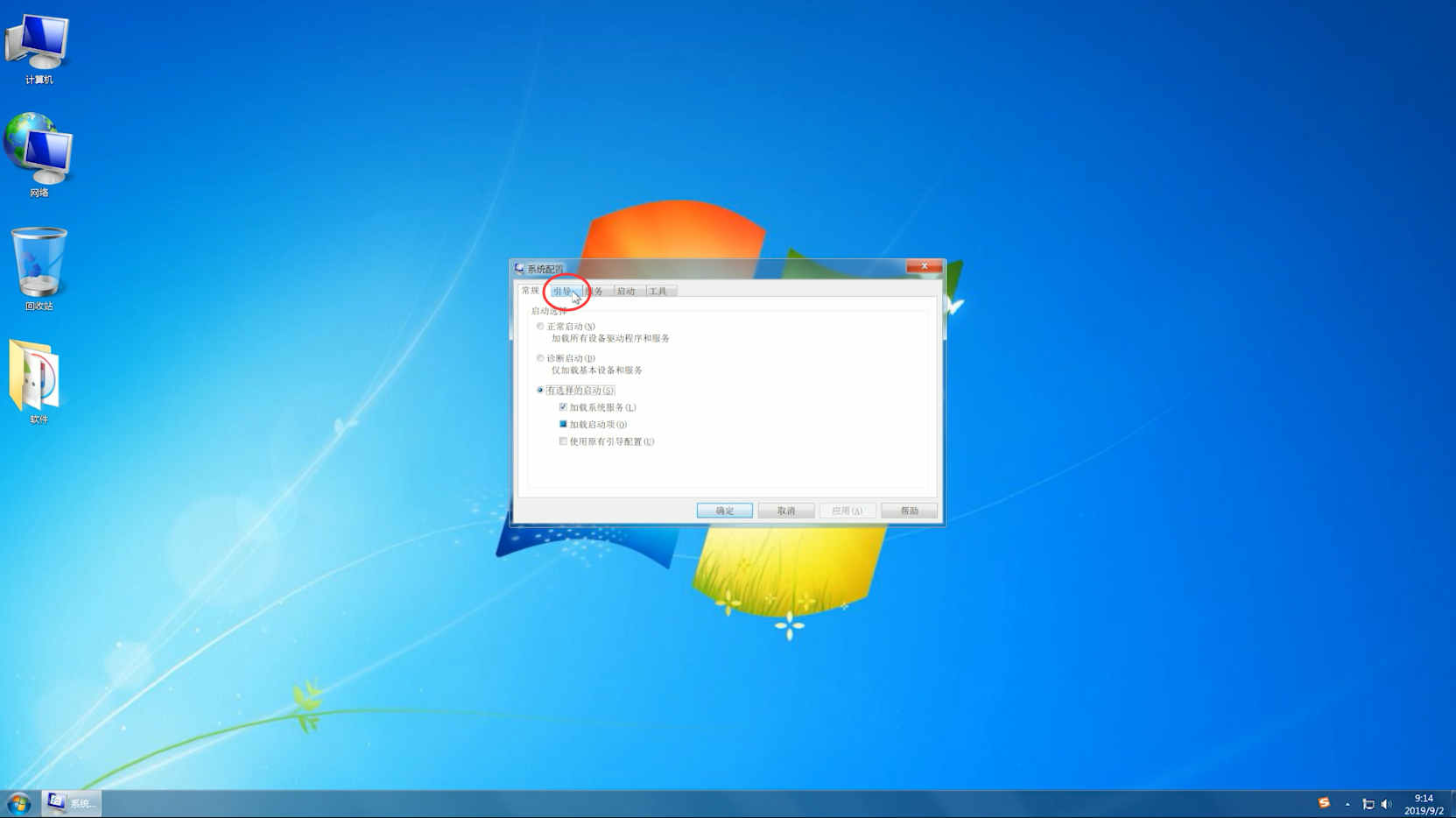The height and width of the screenshot is (818, 1456).
Task: Click the network tray icon
Action: coord(1368,804)
